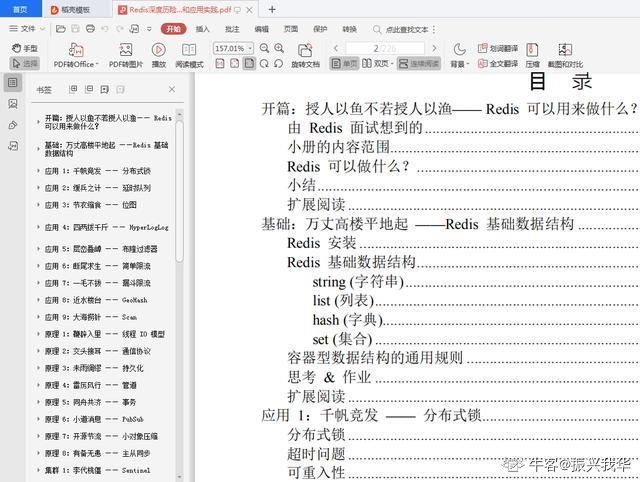640x482 pixels.
Task: Click the Open file folder icon
Action: coord(60,29)
